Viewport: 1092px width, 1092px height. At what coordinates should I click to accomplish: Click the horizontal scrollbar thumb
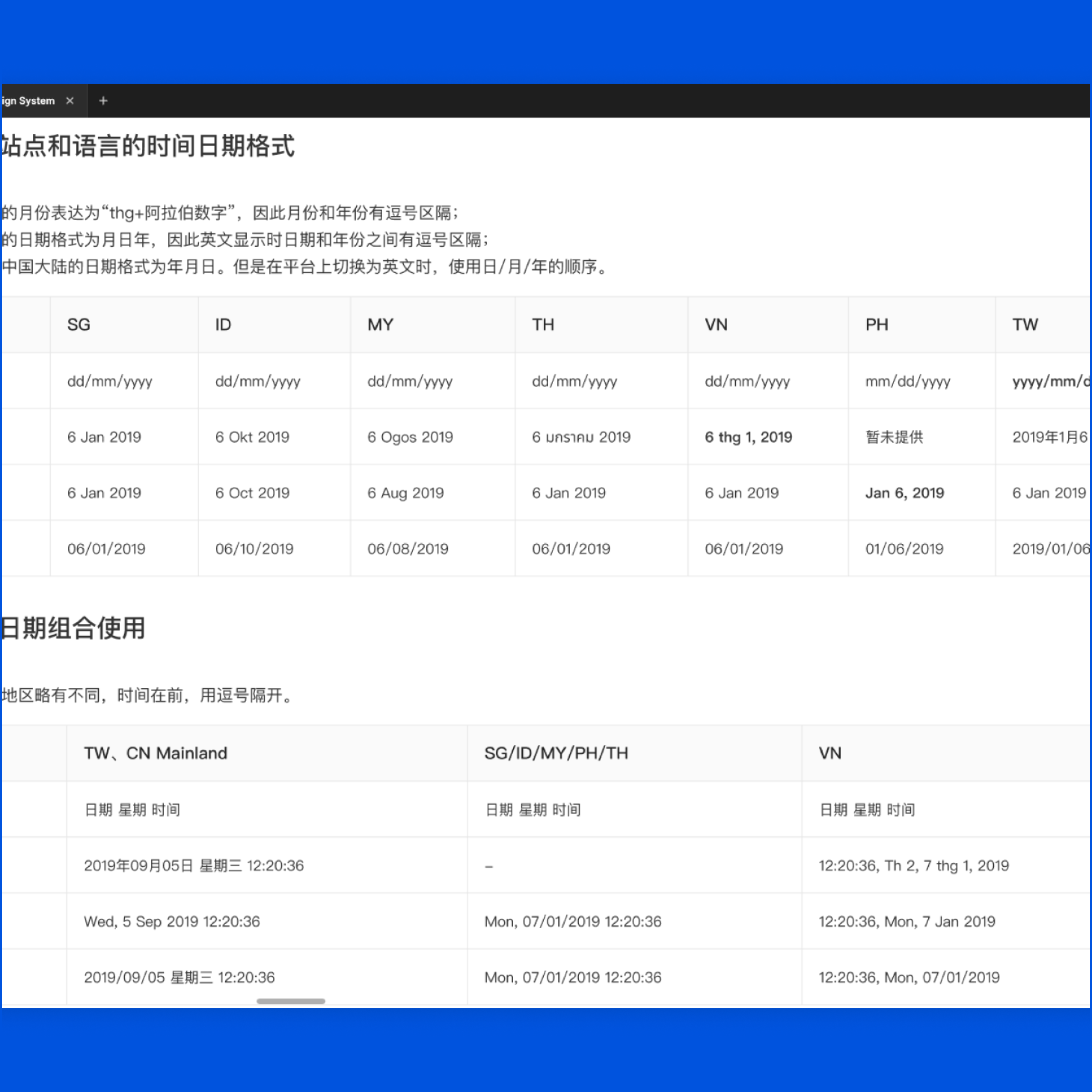coord(291,1001)
